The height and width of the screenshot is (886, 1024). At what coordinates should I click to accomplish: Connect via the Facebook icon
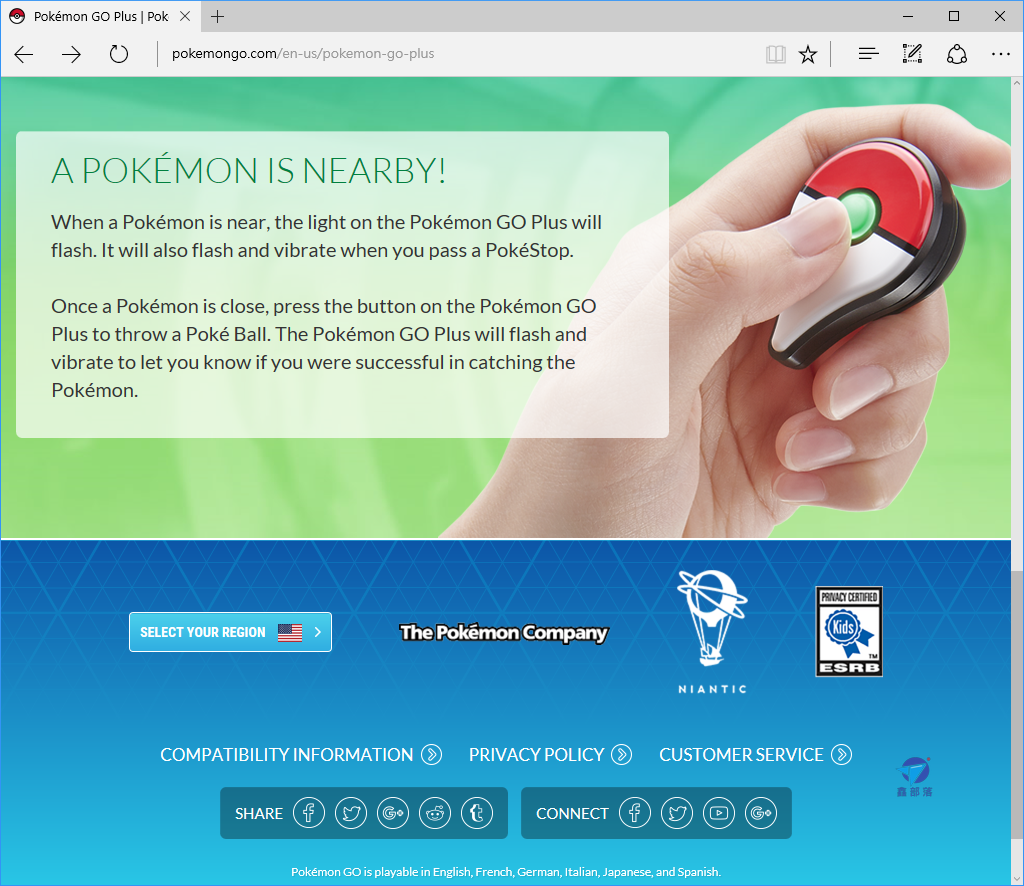click(x=635, y=813)
